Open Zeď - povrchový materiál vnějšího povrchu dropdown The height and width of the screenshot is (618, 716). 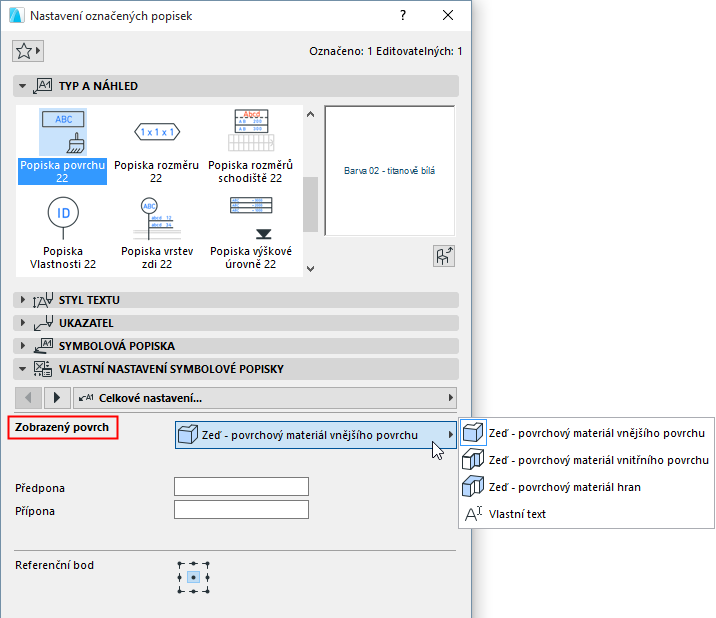point(316,435)
